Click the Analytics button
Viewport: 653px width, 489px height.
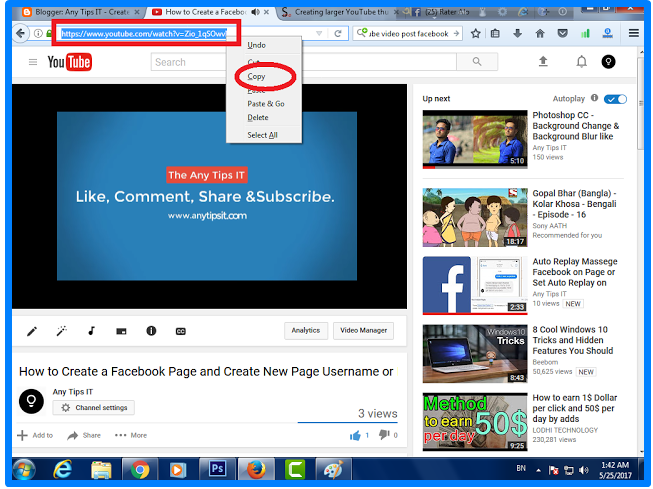306,330
